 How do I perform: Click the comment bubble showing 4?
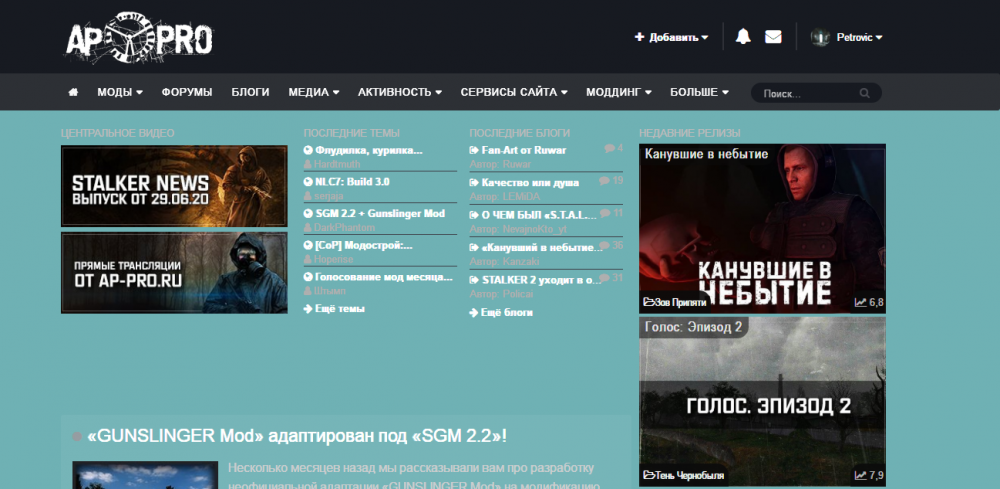(x=609, y=149)
